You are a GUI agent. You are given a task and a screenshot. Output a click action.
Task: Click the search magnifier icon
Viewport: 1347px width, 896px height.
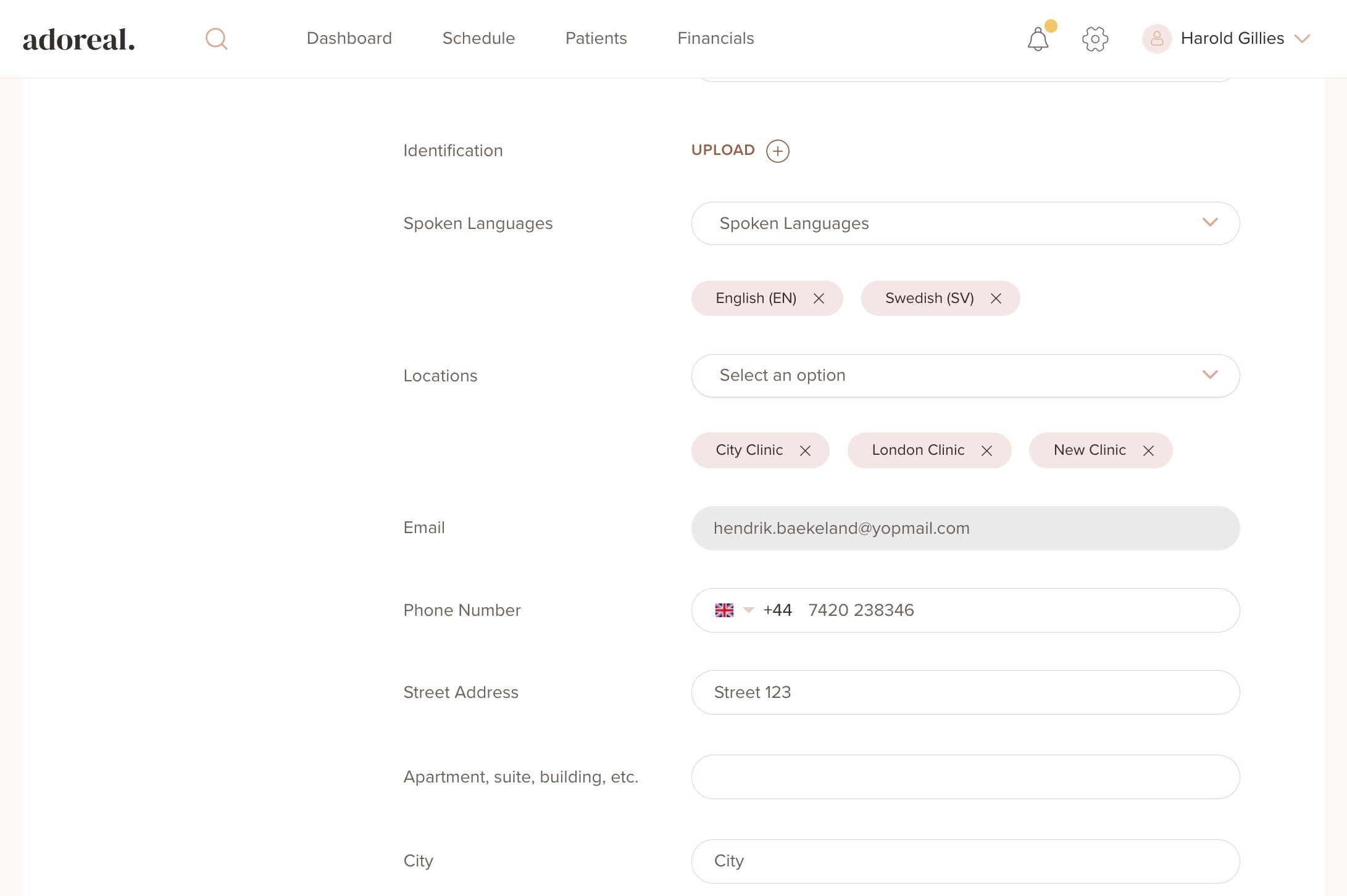coord(216,39)
